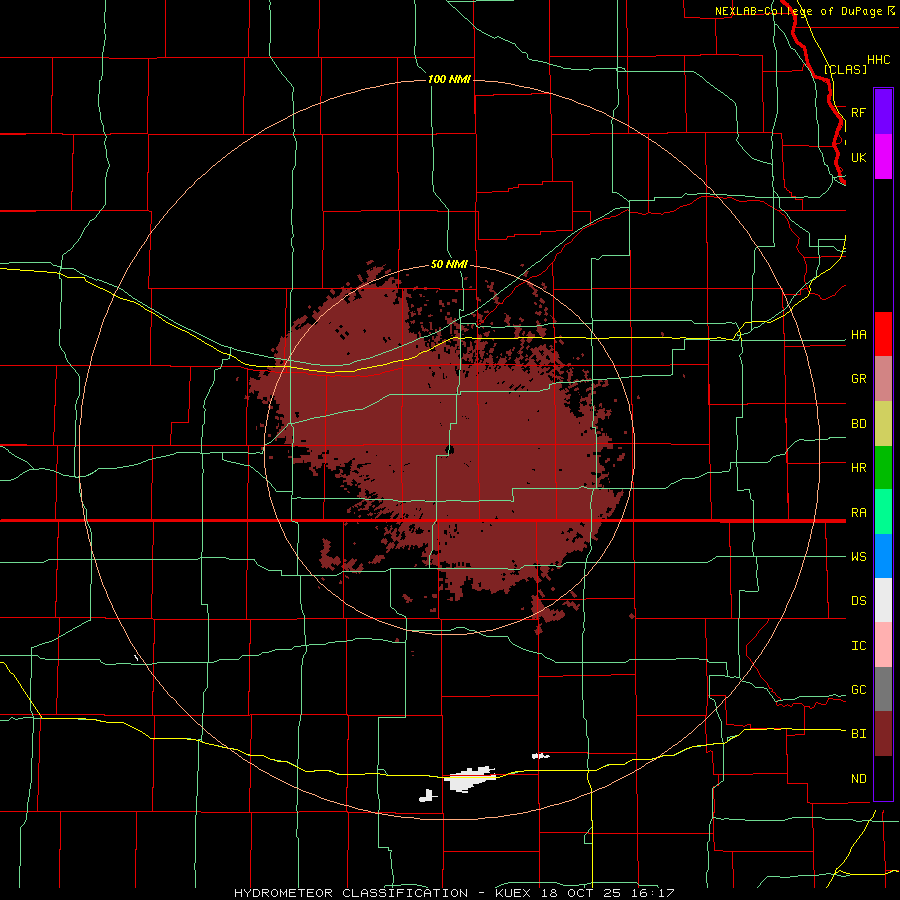The image size is (900, 900).
Task: Click the RF purple legend swatch
Action: pyautogui.click(x=883, y=112)
